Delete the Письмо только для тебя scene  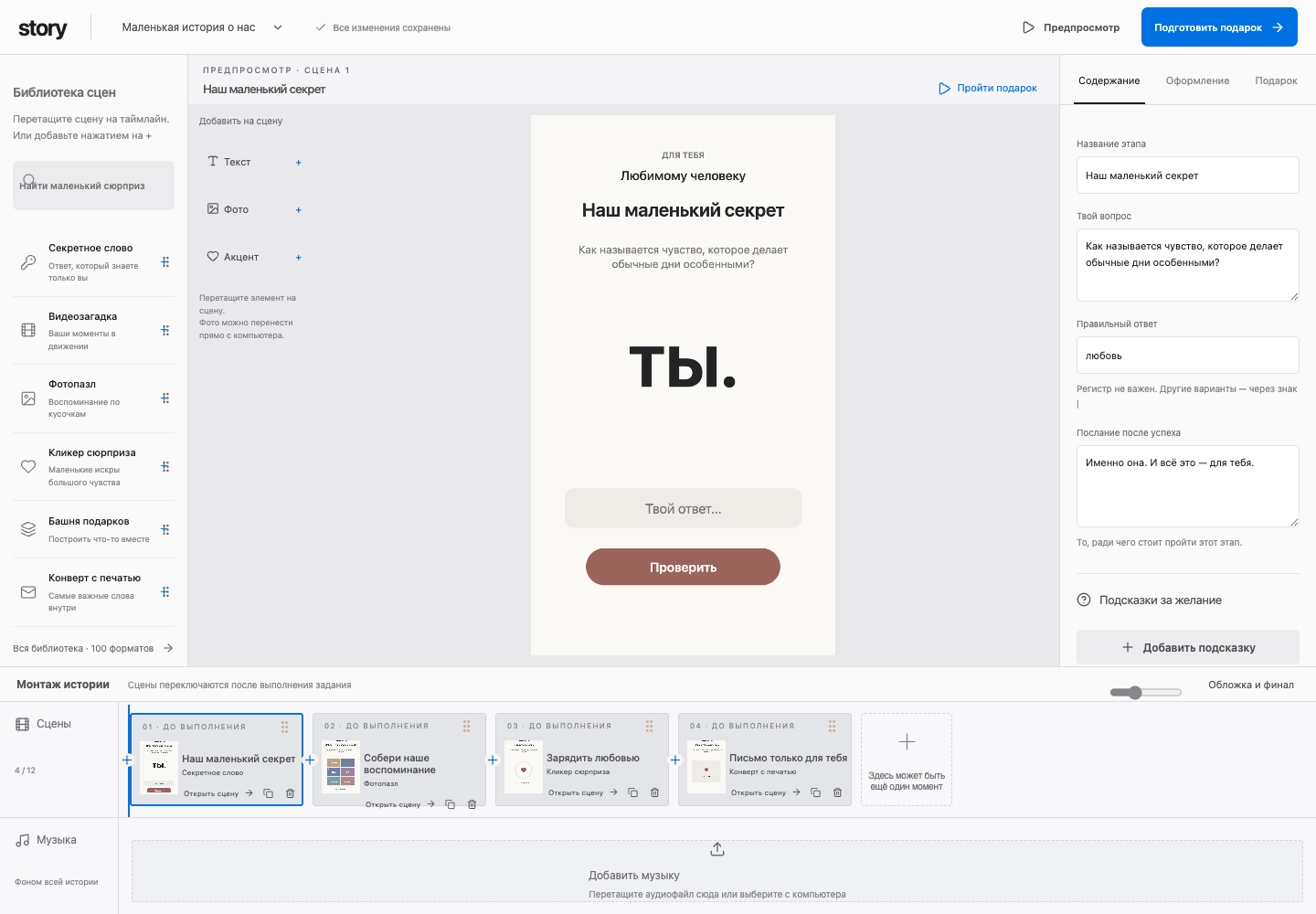click(x=838, y=792)
